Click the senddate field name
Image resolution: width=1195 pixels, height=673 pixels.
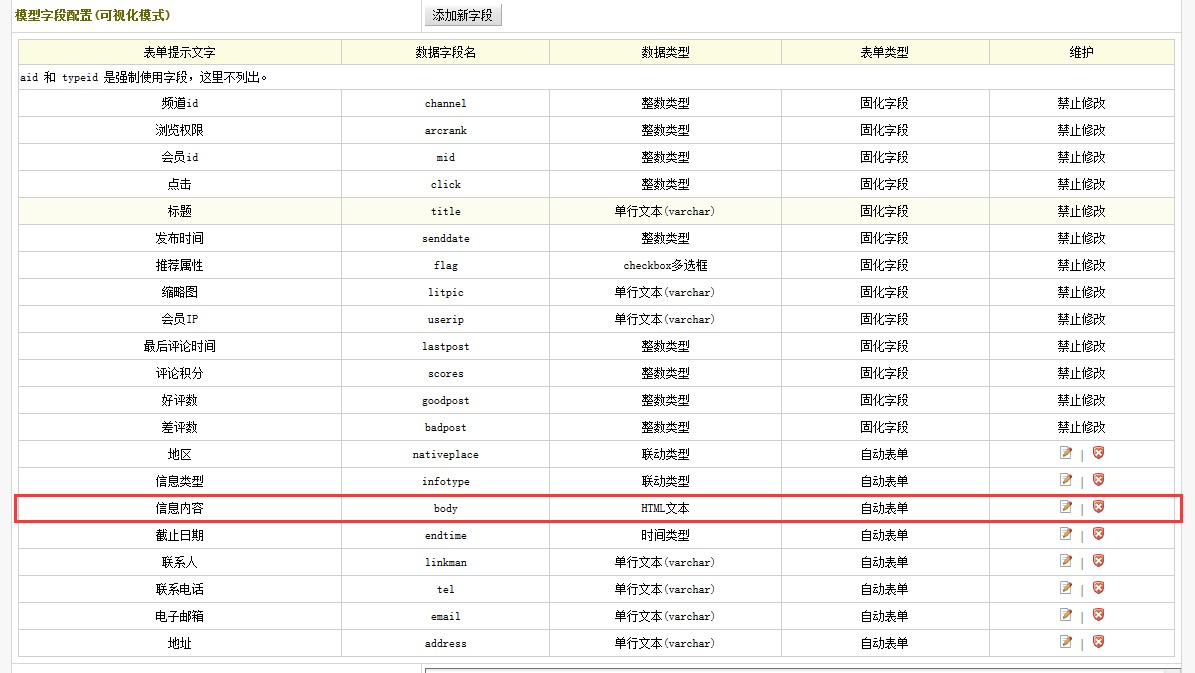[x=446, y=239]
